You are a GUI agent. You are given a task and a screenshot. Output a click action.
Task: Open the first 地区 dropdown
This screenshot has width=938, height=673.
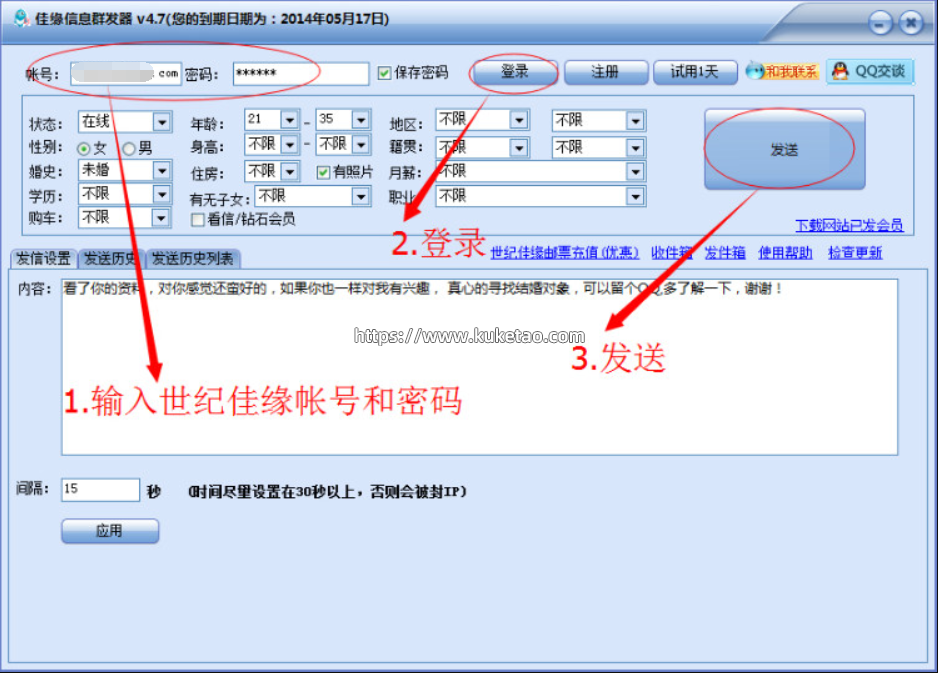point(482,120)
